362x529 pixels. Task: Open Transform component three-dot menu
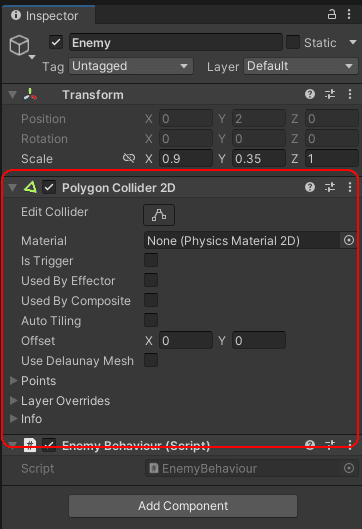click(350, 94)
